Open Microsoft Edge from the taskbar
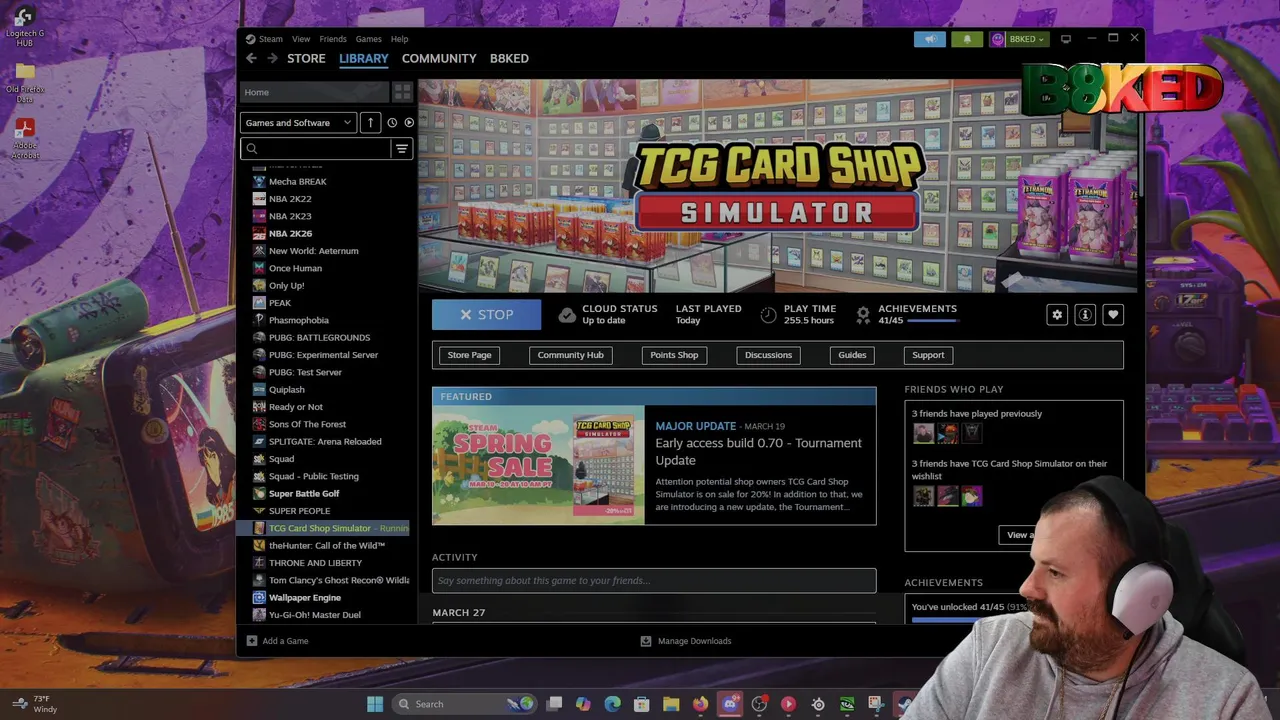 pyautogui.click(x=612, y=704)
